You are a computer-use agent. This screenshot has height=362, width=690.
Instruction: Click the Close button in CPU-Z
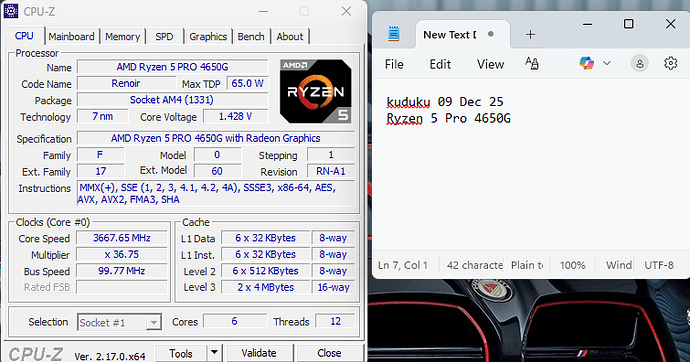click(x=329, y=353)
